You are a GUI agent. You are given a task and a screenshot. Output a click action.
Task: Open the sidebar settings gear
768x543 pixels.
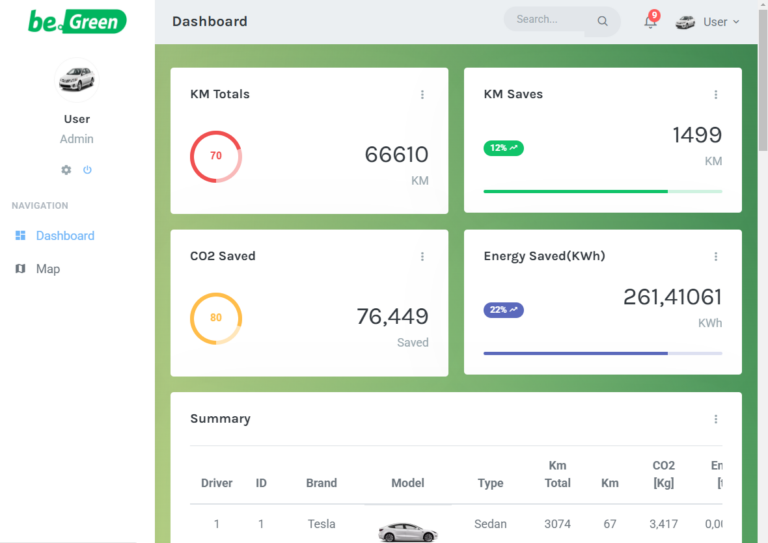click(x=66, y=170)
